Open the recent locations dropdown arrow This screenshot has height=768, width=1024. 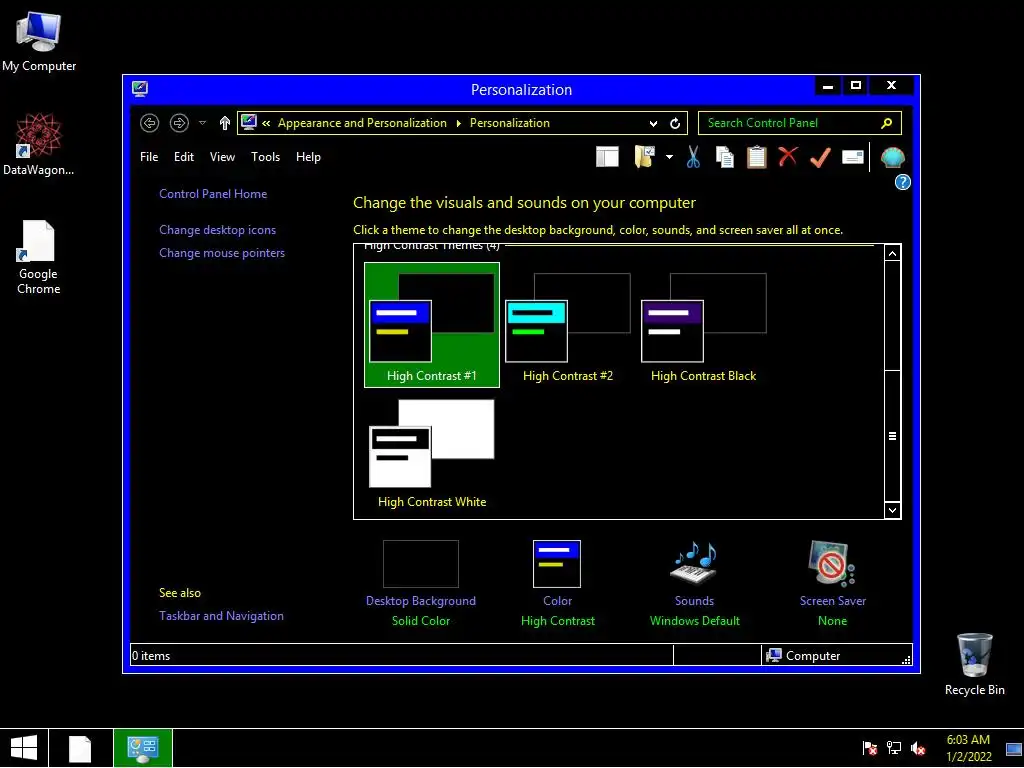tap(202, 123)
